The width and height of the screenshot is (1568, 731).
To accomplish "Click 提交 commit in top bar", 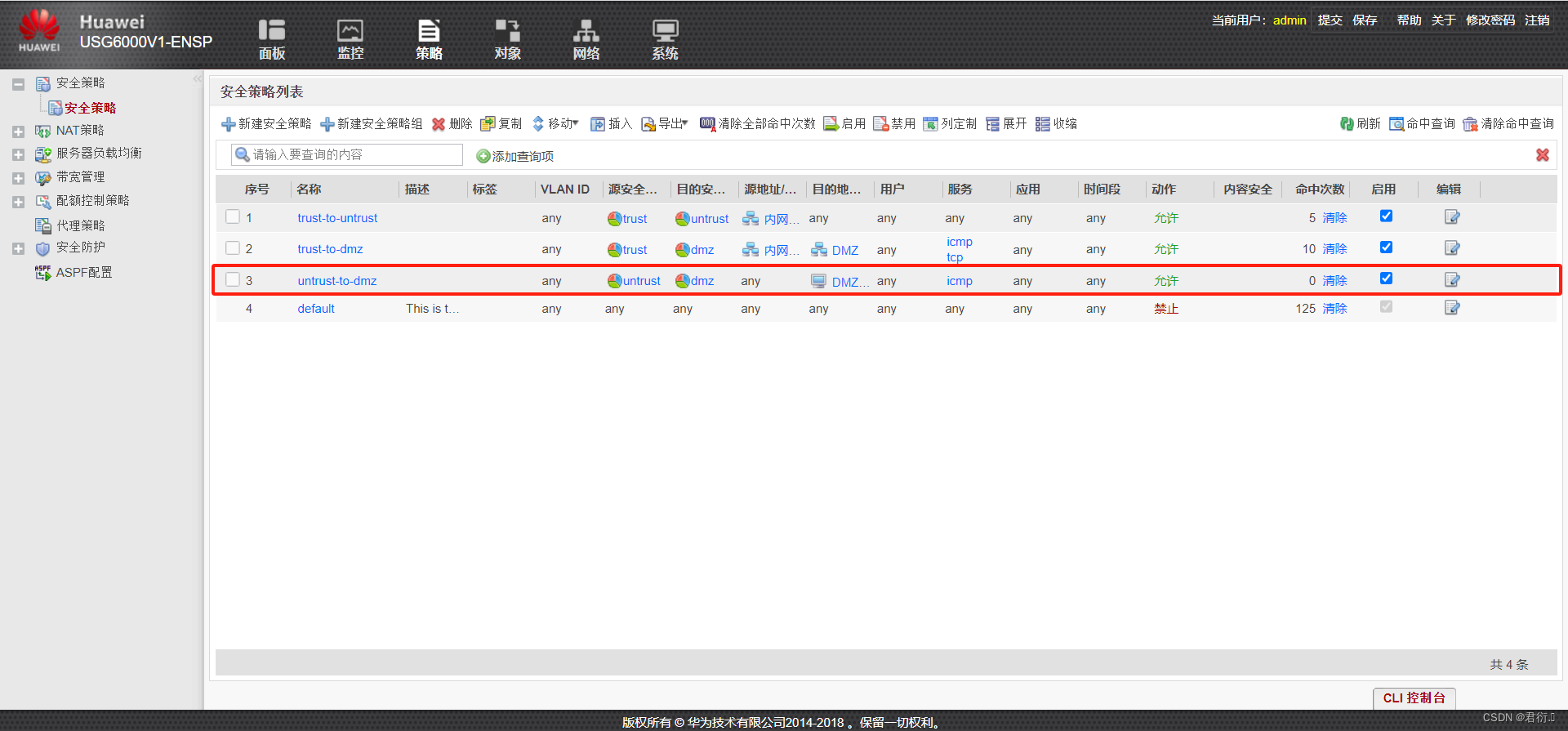I will point(1330,20).
